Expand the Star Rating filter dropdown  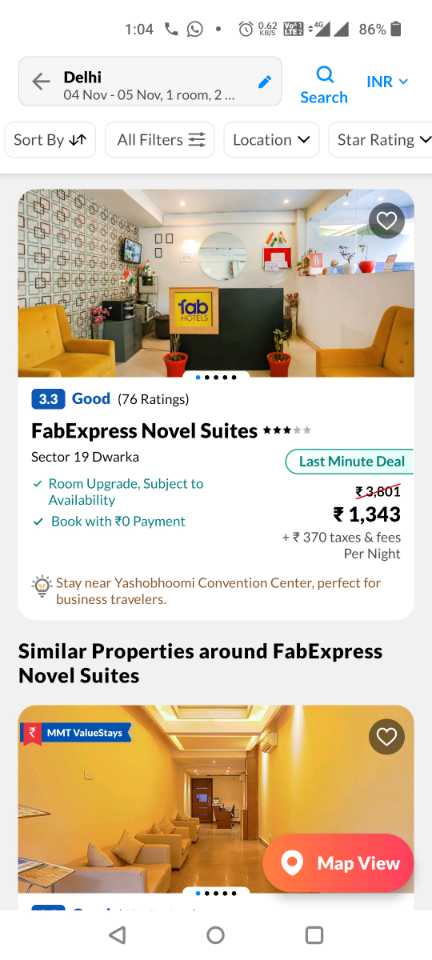click(382, 140)
